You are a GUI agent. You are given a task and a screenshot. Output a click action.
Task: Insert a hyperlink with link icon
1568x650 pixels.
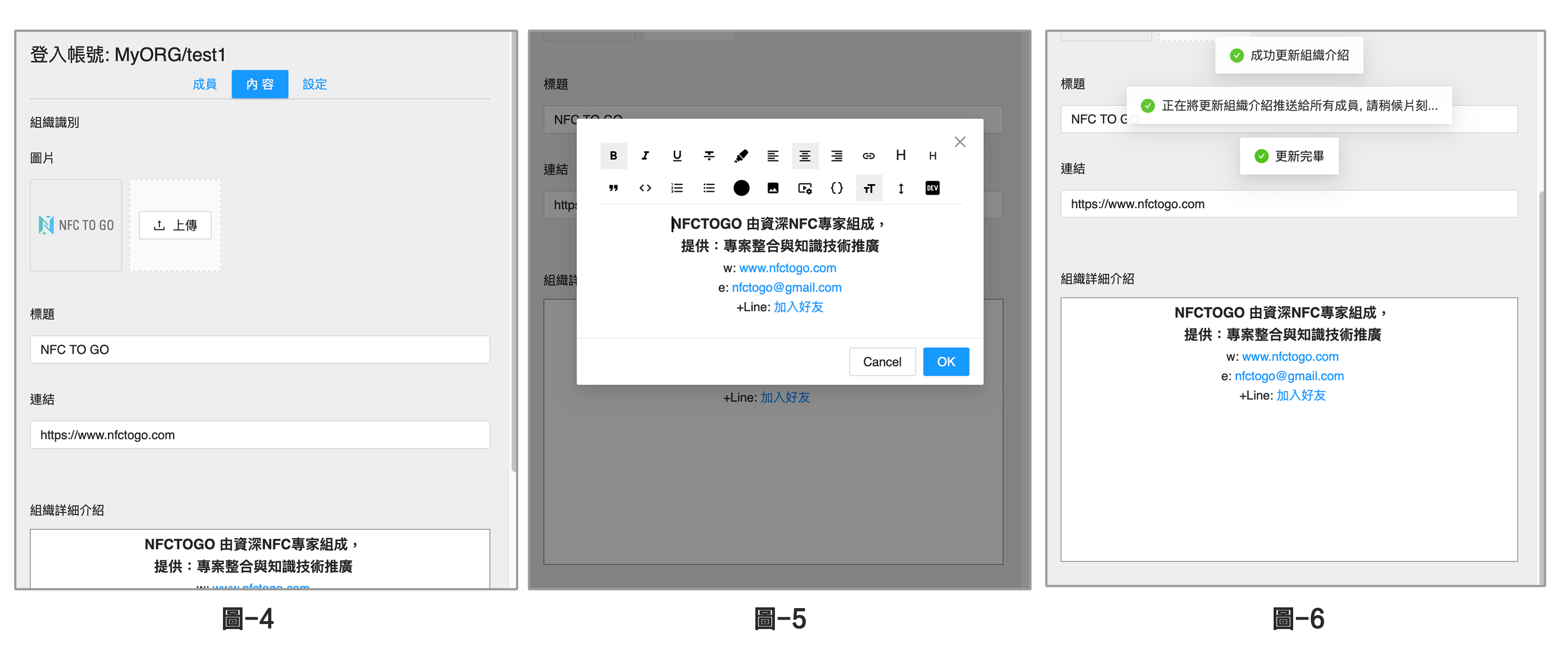click(x=869, y=156)
